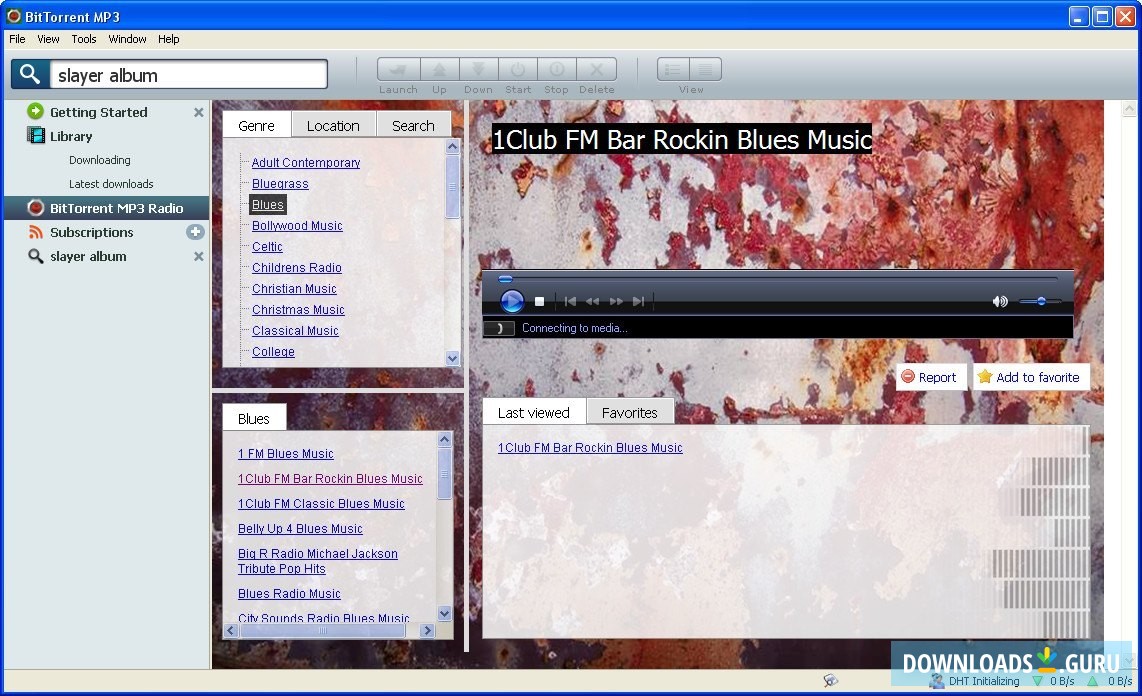Click the Start toolbar button
This screenshot has height=696, width=1142.
click(518, 70)
